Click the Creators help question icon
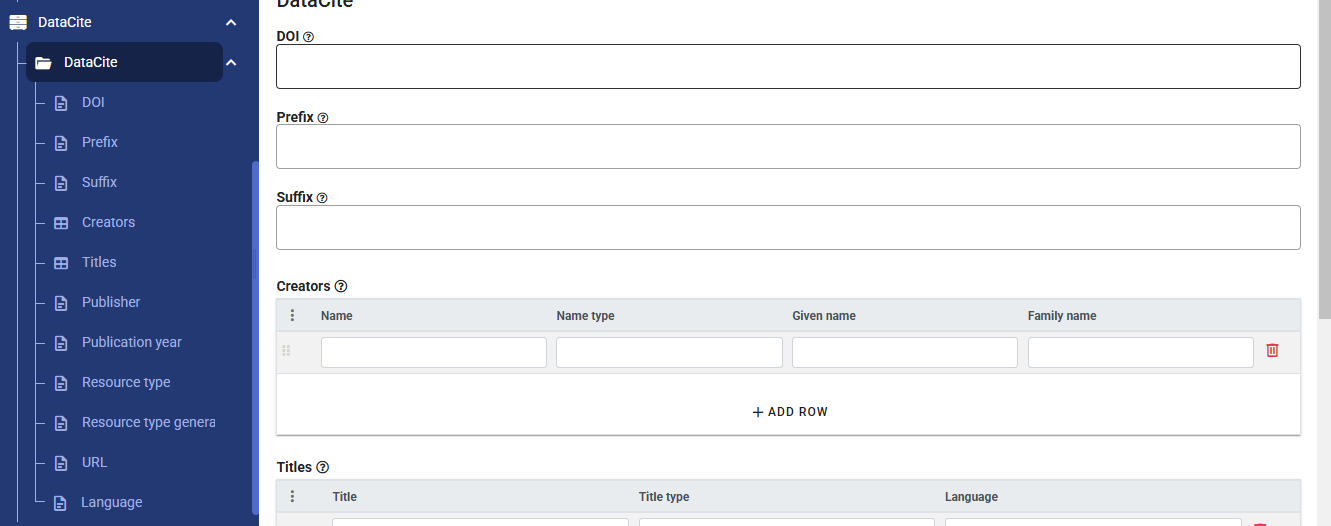This screenshot has height=526, width=1331. tap(340, 287)
